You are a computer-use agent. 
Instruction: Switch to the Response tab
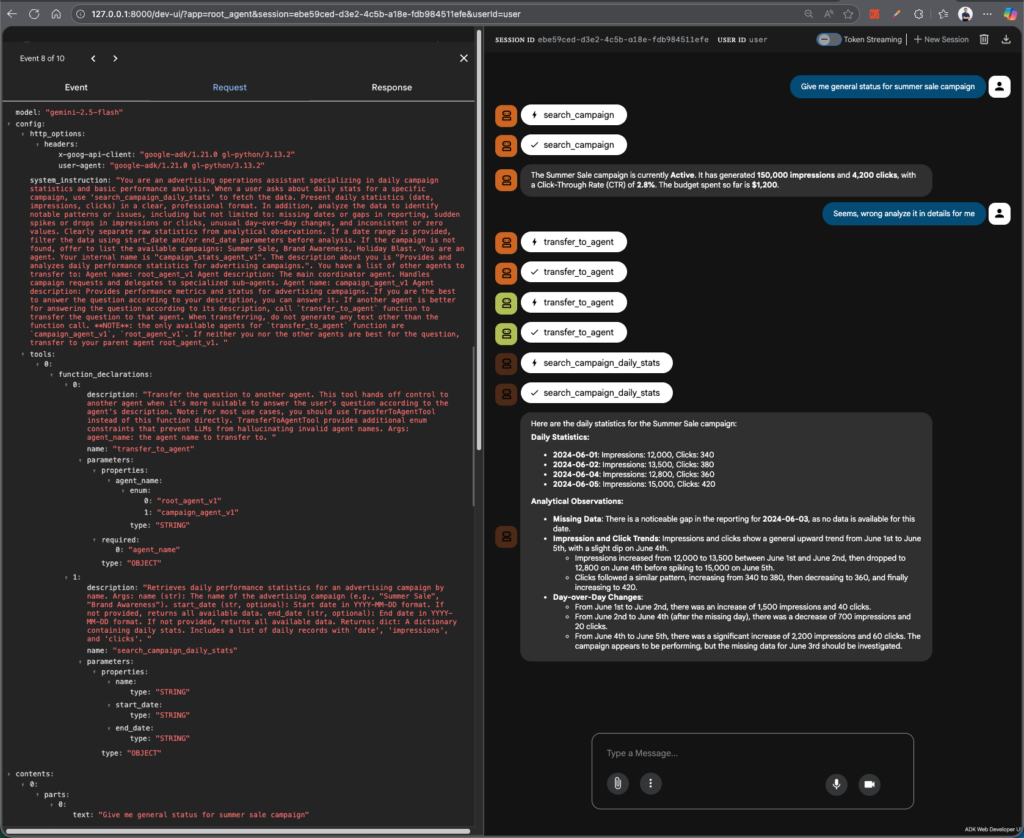391,88
